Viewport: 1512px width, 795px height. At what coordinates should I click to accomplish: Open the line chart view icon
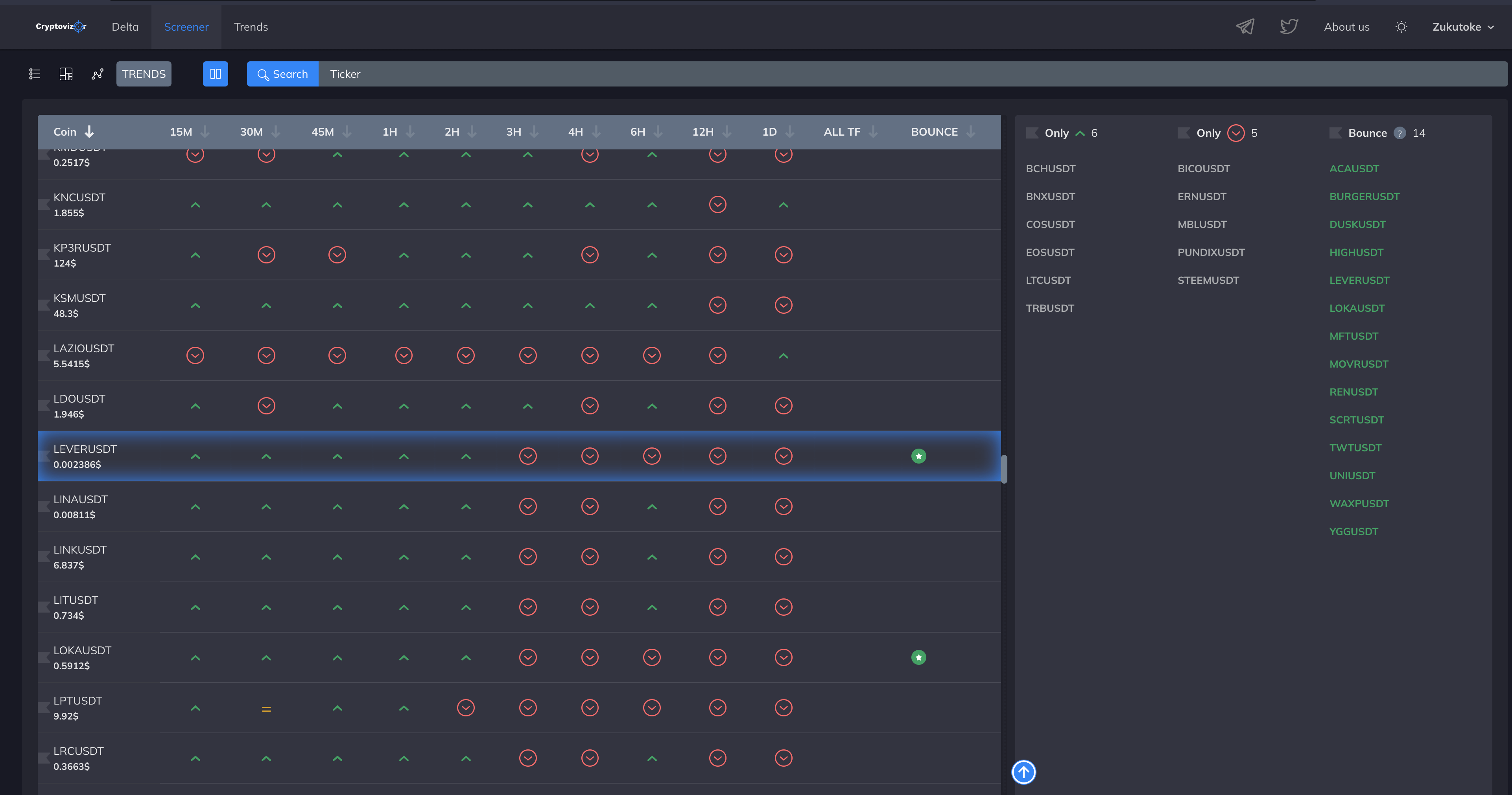pyautogui.click(x=98, y=74)
